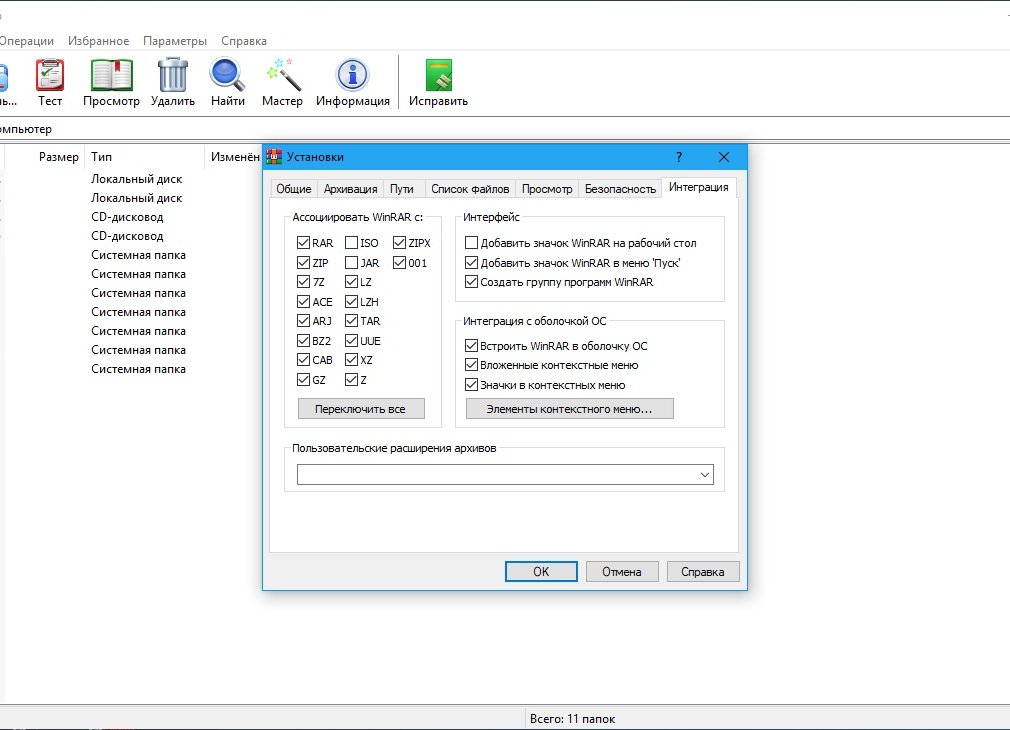This screenshot has width=1010, height=730.
Task: Toggle the UUE association checkbox
Action: point(351,341)
